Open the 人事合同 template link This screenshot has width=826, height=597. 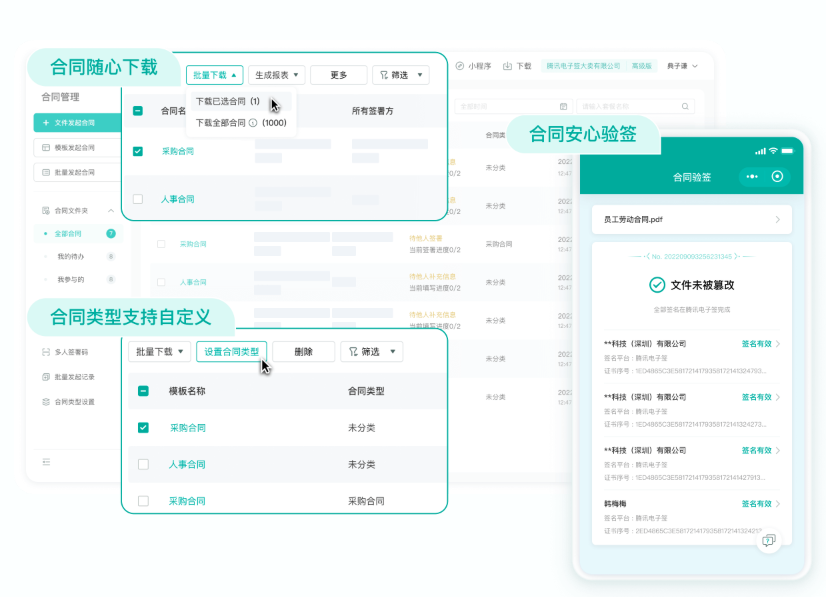click(x=186, y=464)
